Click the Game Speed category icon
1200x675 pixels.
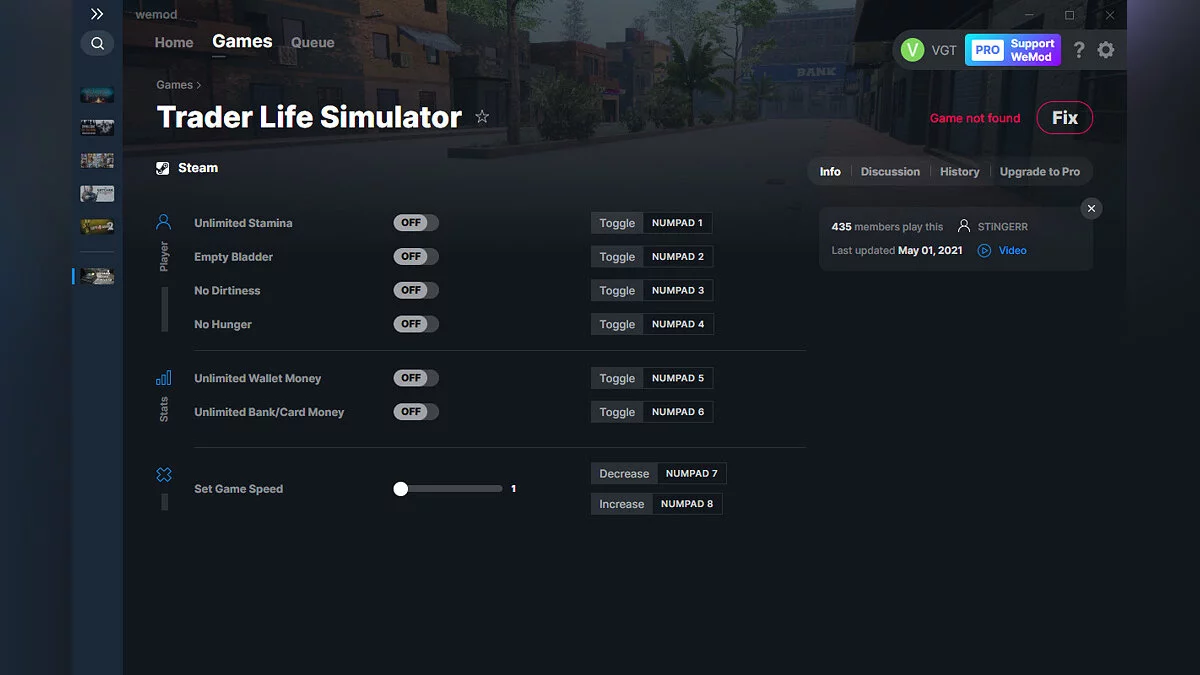click(x=164, y=475)
